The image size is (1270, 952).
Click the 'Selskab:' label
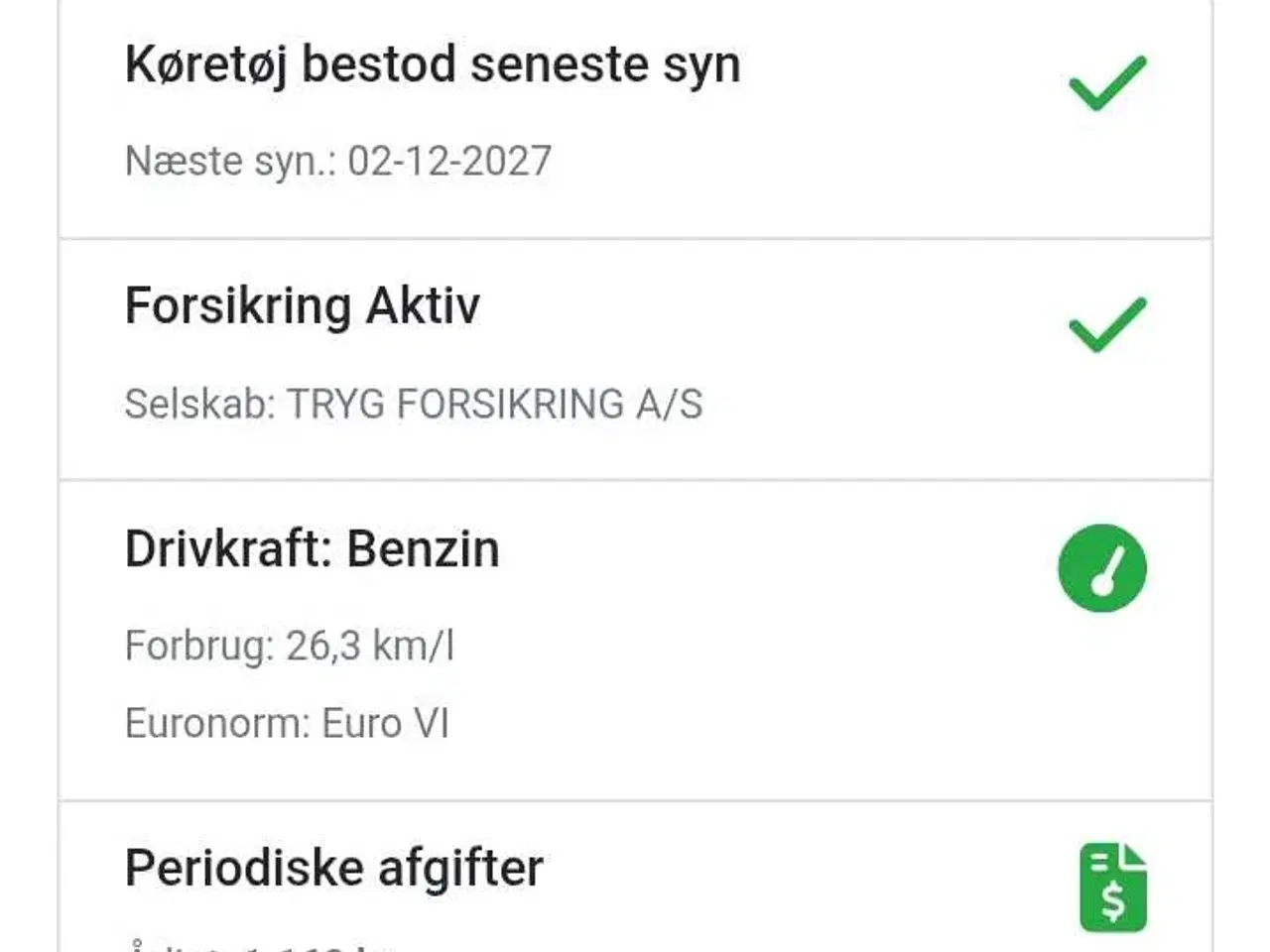click(x=199, y=405)
